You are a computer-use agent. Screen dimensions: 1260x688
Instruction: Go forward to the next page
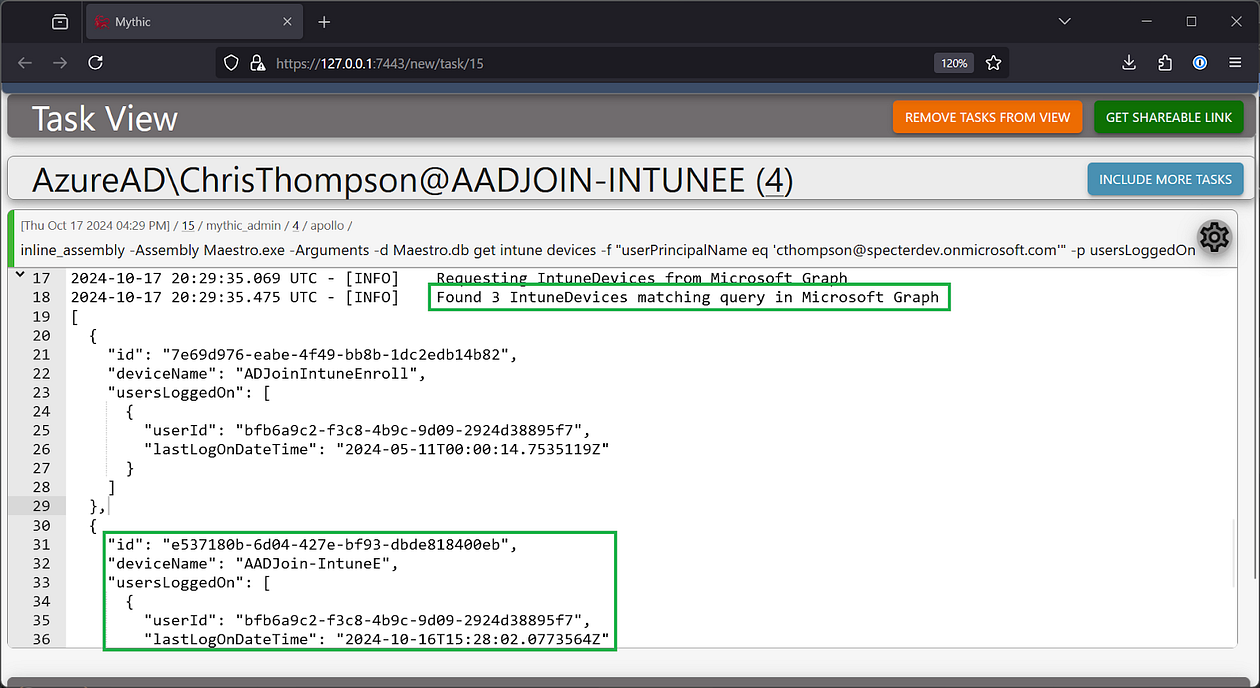60,63
